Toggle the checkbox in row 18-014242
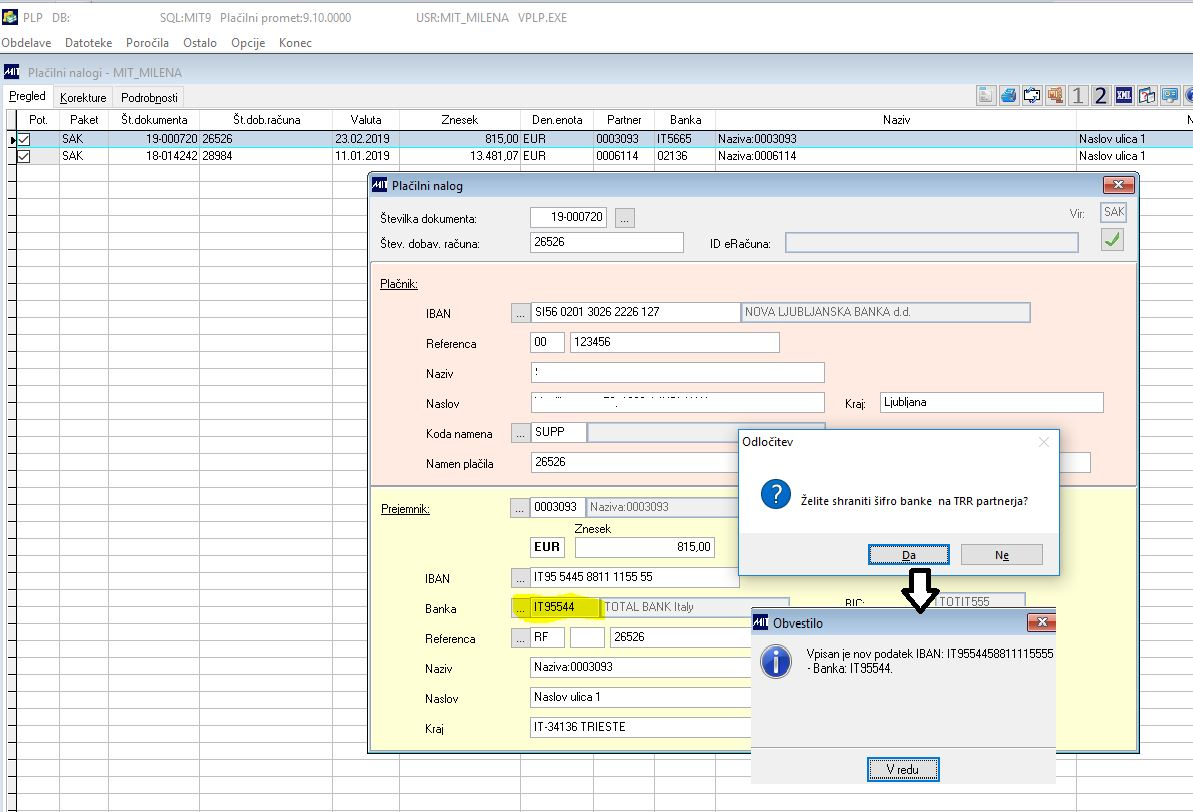The height and width of the screenshot is (812, 1193). pos(24,156)
